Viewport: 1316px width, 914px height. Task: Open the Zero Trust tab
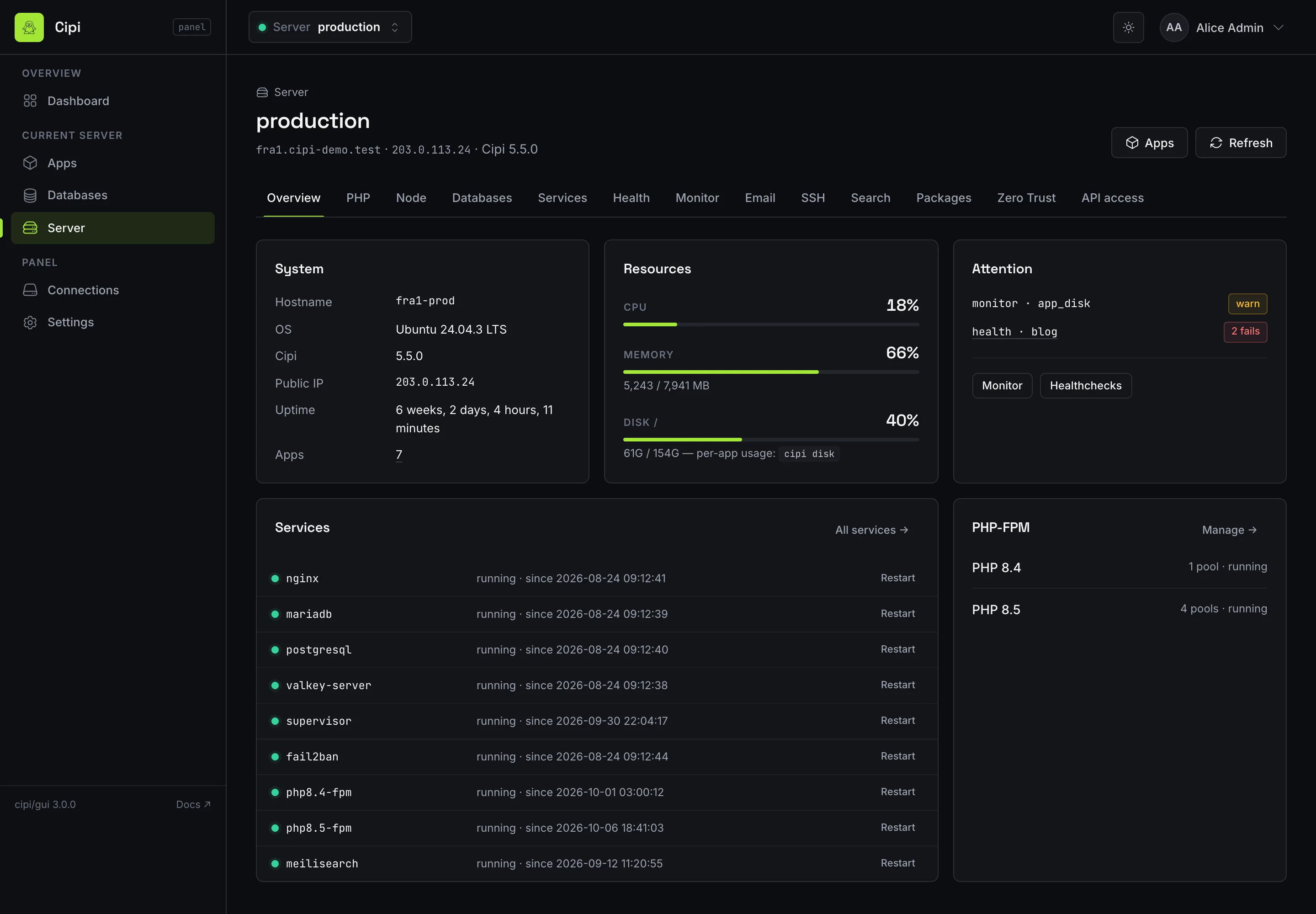[x=1026, y=198]
